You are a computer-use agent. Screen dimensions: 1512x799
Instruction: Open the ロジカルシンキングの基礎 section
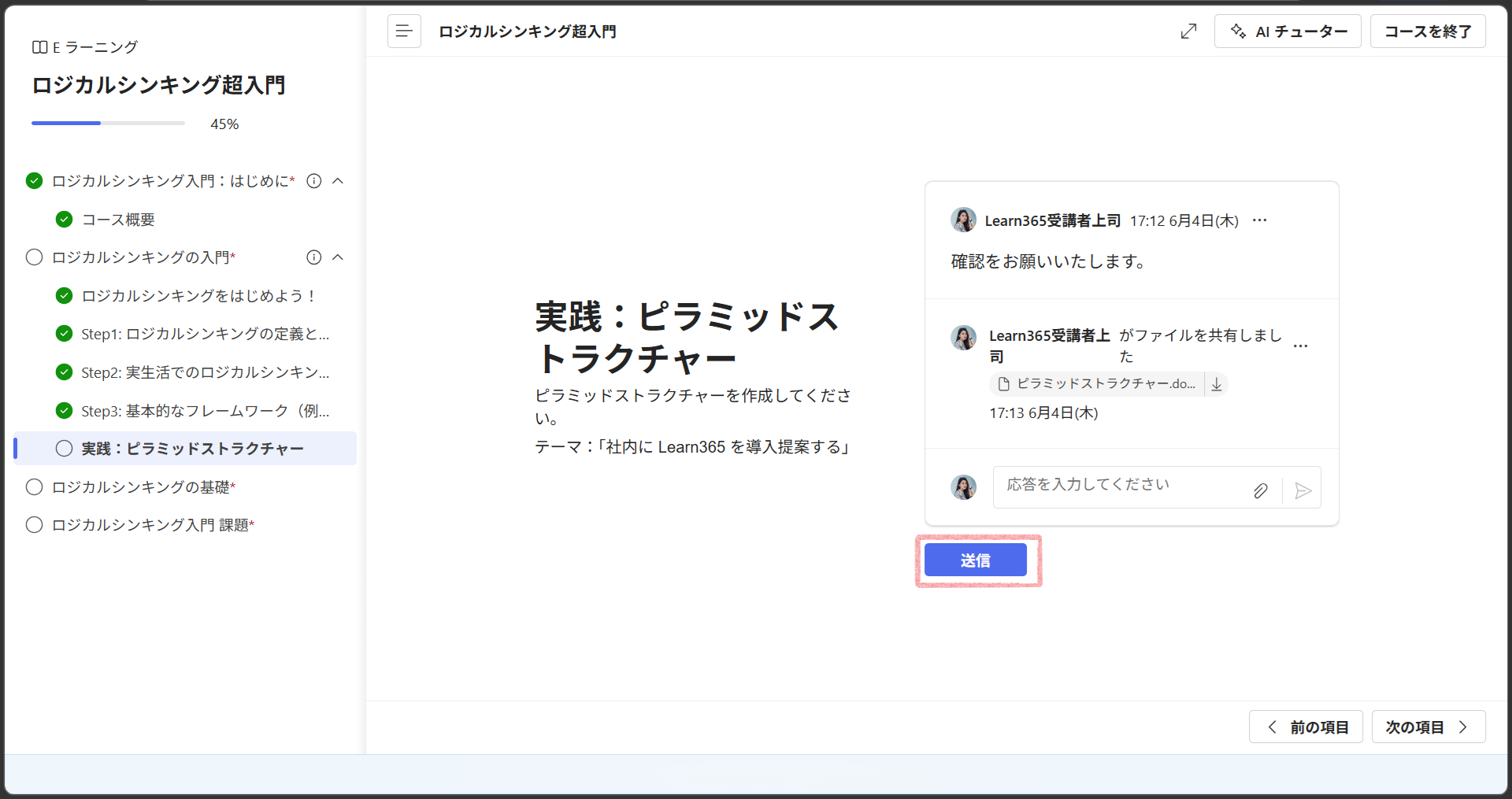coord(143,487)
